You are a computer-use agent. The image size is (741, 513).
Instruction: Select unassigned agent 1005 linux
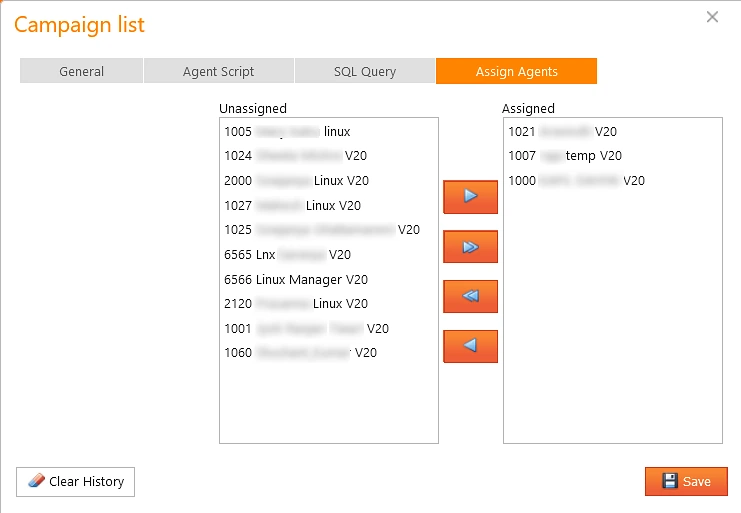pos(328,131)
